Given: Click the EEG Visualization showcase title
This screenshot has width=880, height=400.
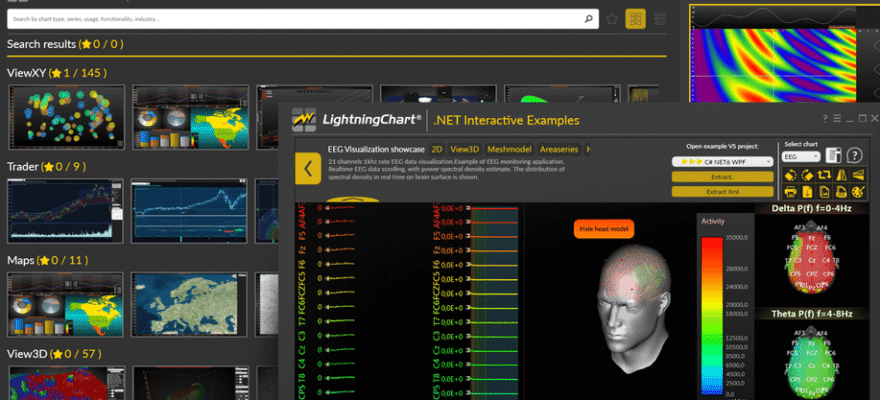Looking at the screenshot, I should click(376, 149).
